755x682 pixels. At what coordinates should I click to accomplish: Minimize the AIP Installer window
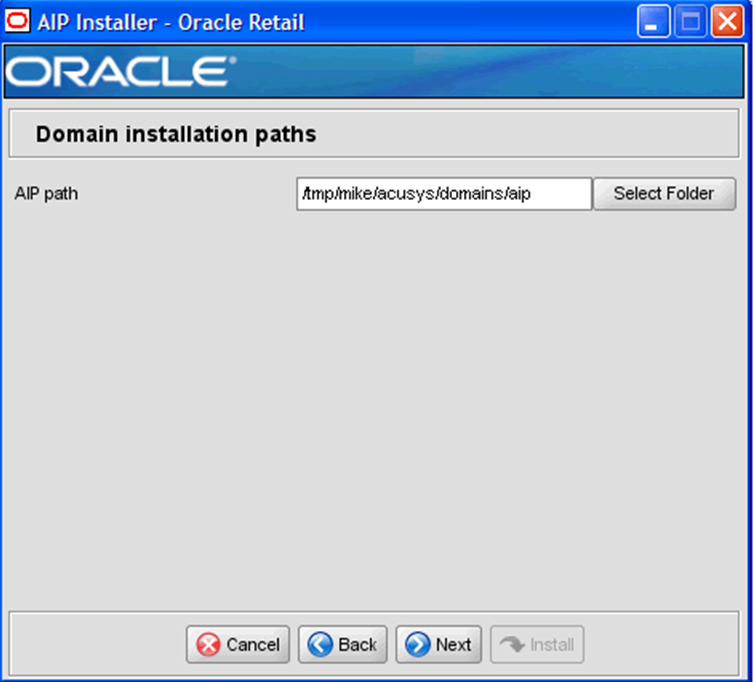653,21
